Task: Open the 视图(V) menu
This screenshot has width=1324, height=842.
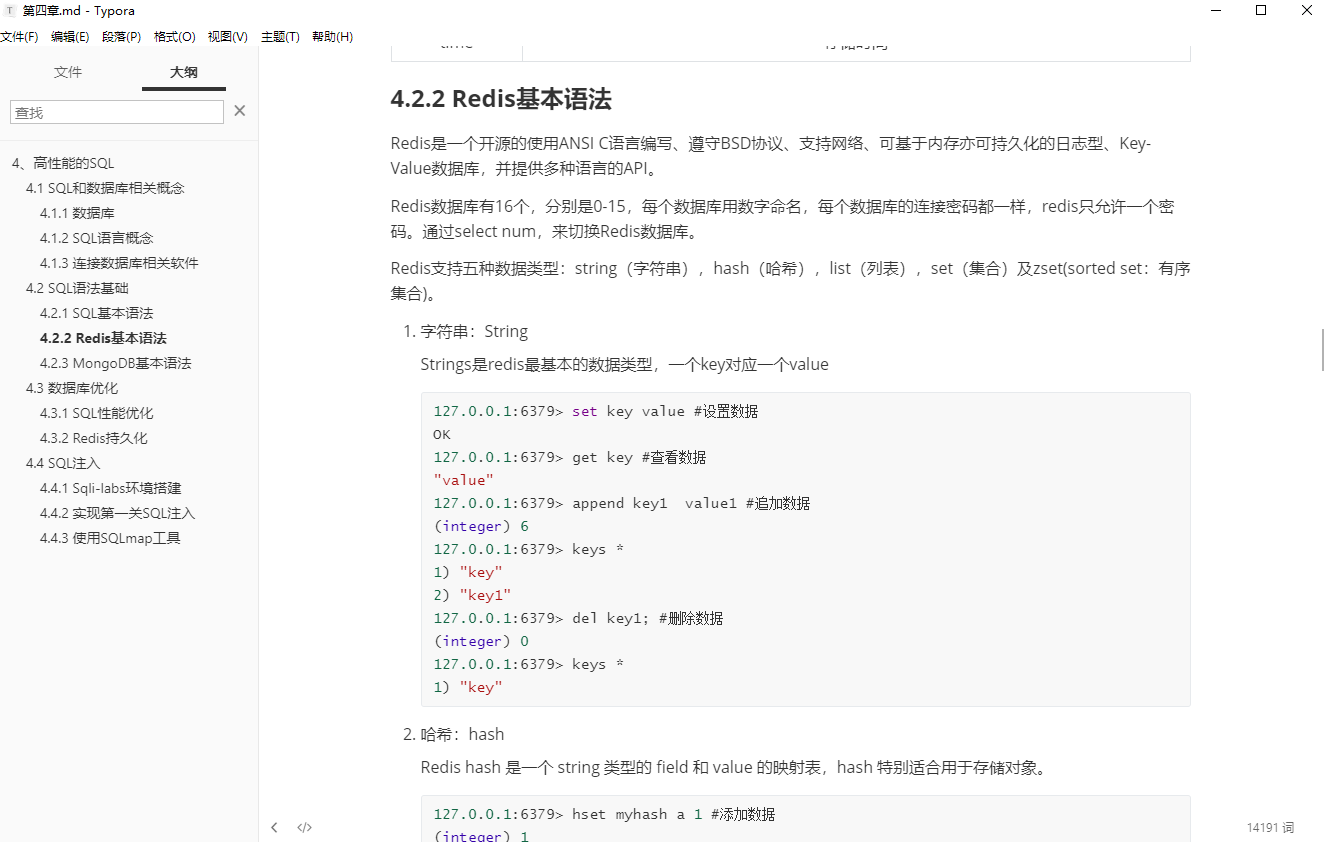Action: [x=227, y=36]
